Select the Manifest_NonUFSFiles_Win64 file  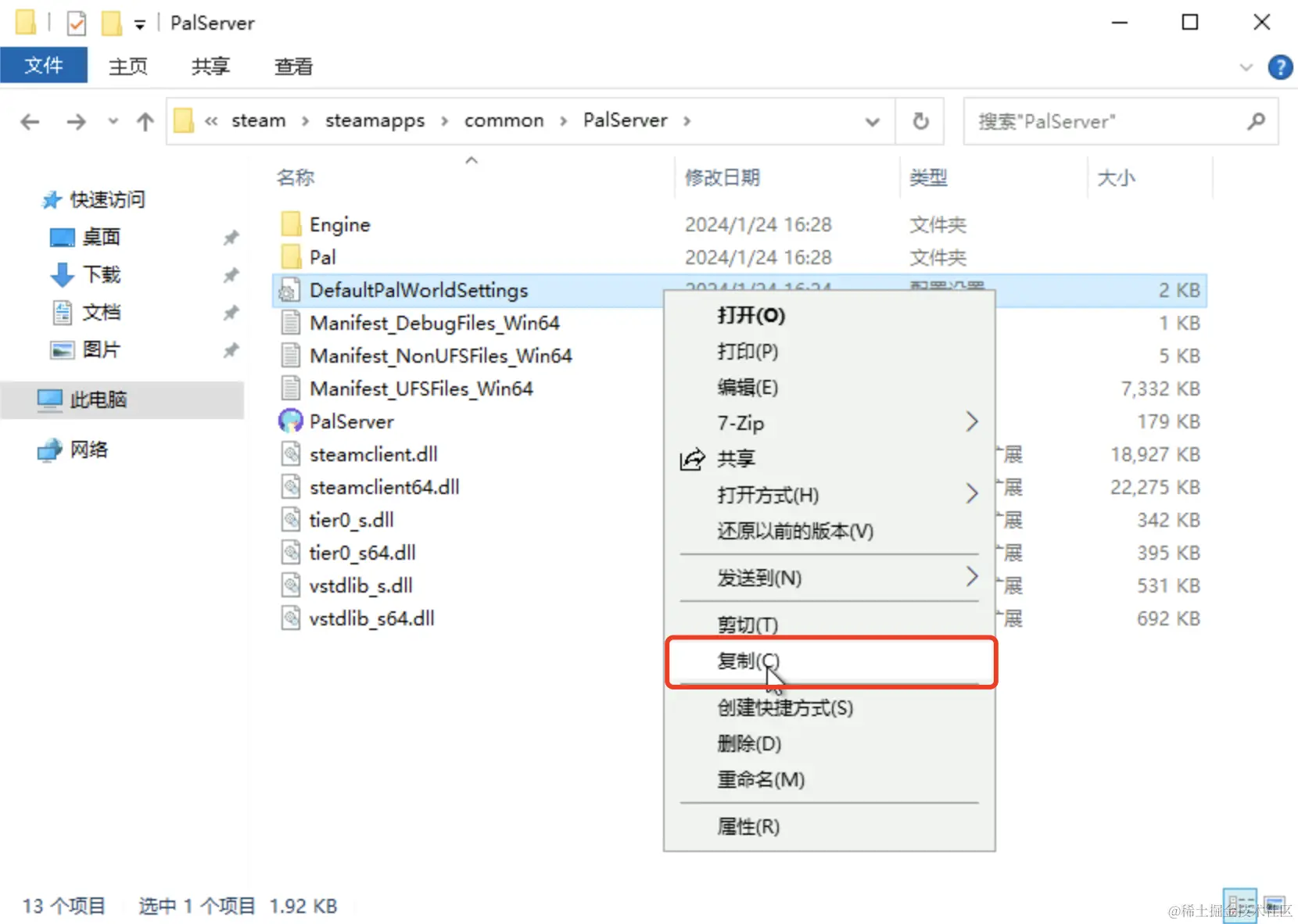440,356
